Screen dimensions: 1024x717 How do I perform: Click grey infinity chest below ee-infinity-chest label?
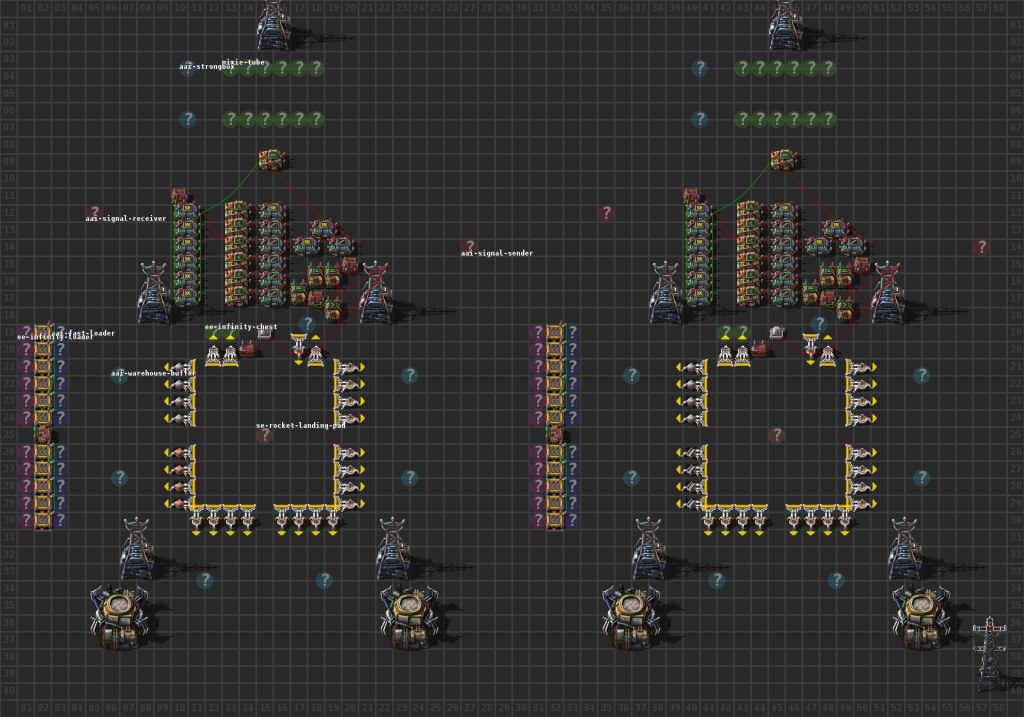point(264,334)
